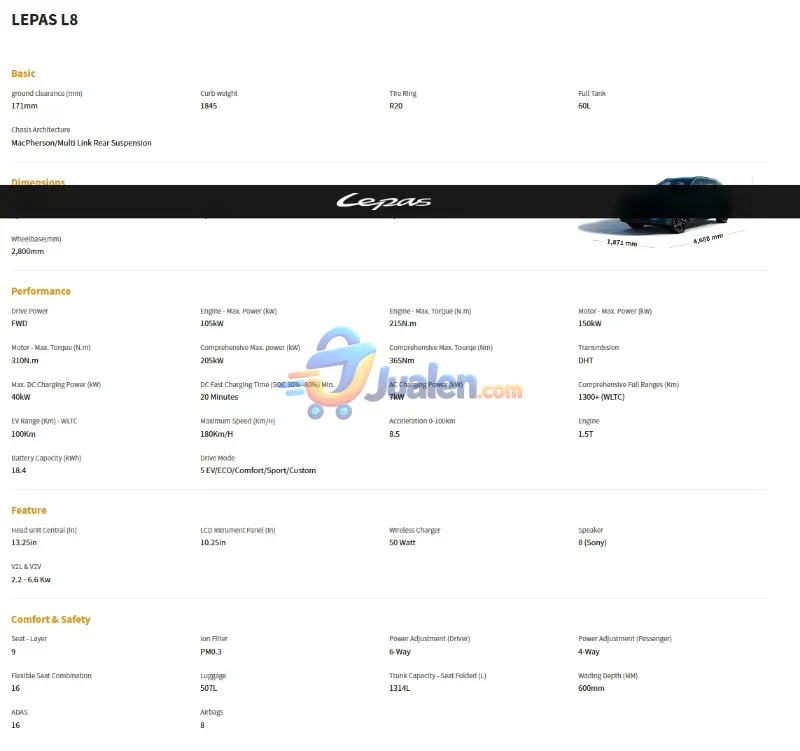Click the Performance section heading

pyautogui.click(x=41, y=291)
